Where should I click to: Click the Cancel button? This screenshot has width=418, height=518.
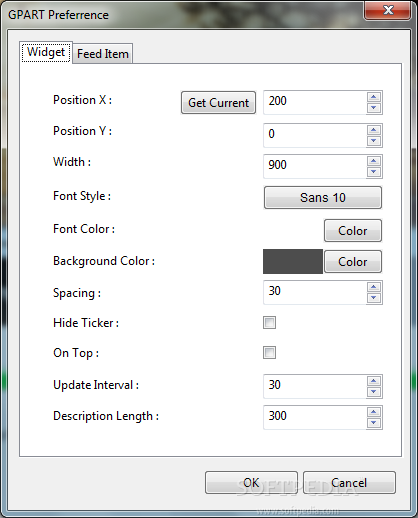click(x=349, y=482)
